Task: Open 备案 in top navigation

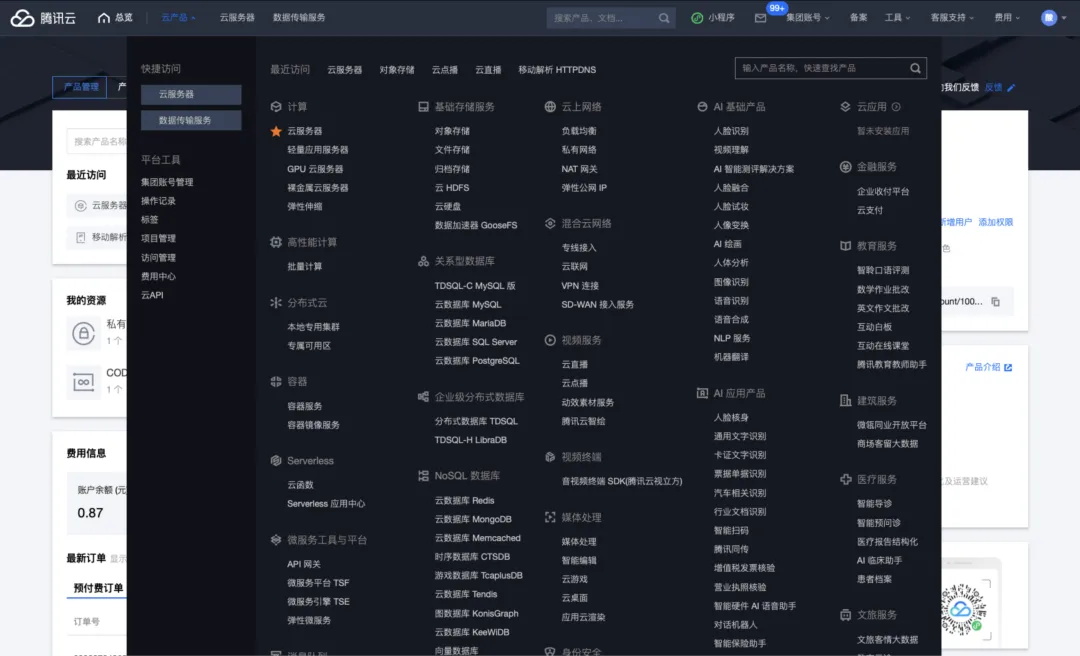Action: pos(858,18)
